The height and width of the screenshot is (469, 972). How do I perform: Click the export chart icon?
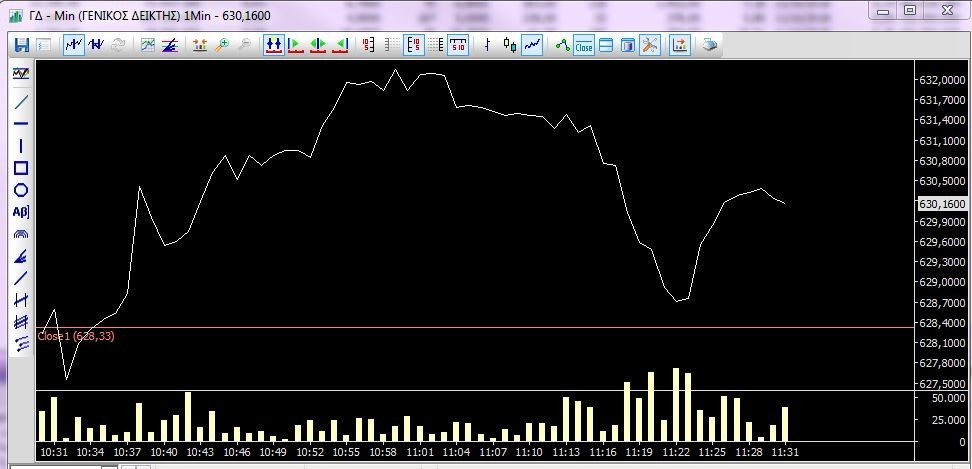coord(680,45)
